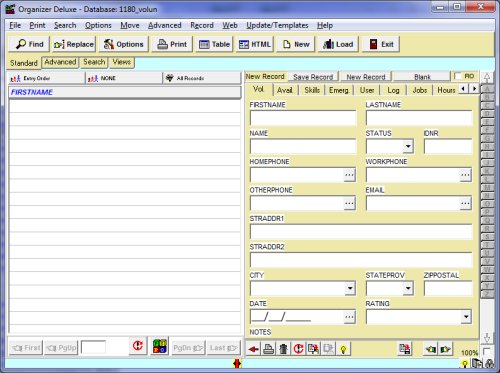
Task: Open the NONE secondary sort selector
Action: coord(124,78)
